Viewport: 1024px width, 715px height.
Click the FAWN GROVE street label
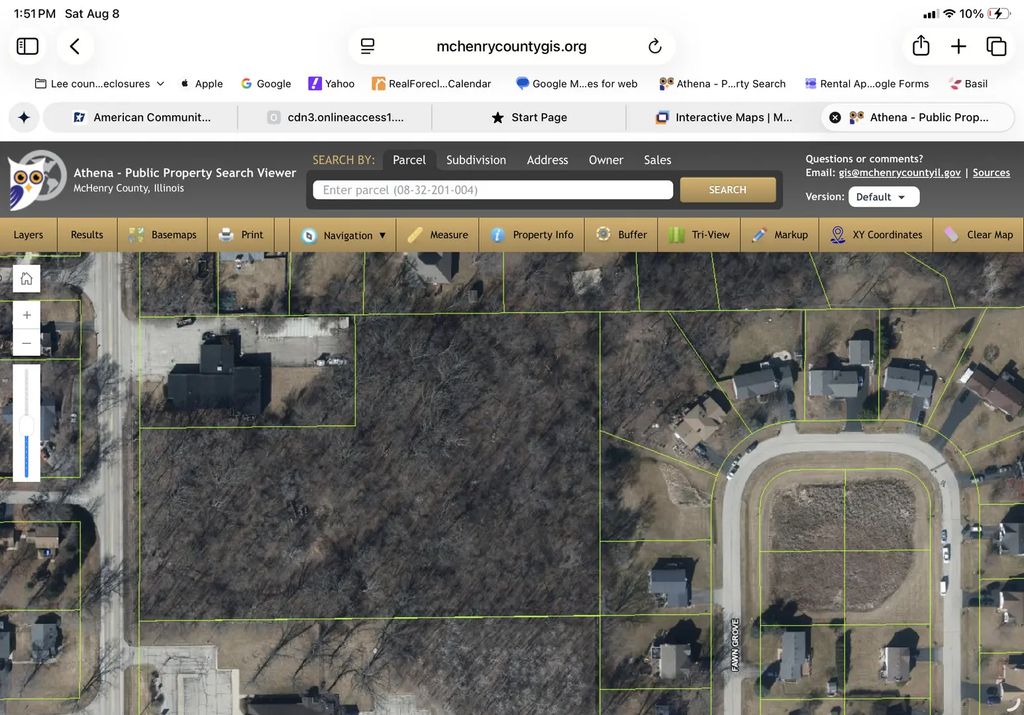735,644
